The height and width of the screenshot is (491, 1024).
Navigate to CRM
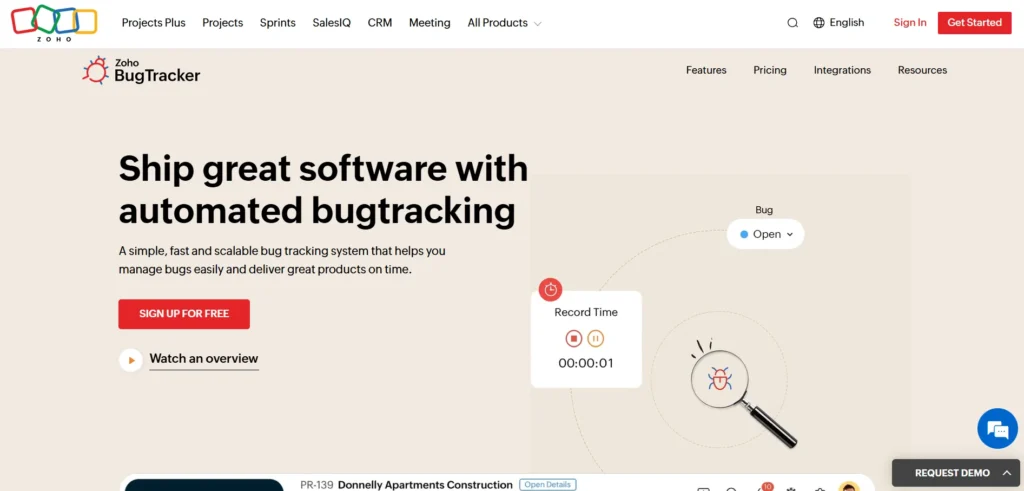point(380,23)
